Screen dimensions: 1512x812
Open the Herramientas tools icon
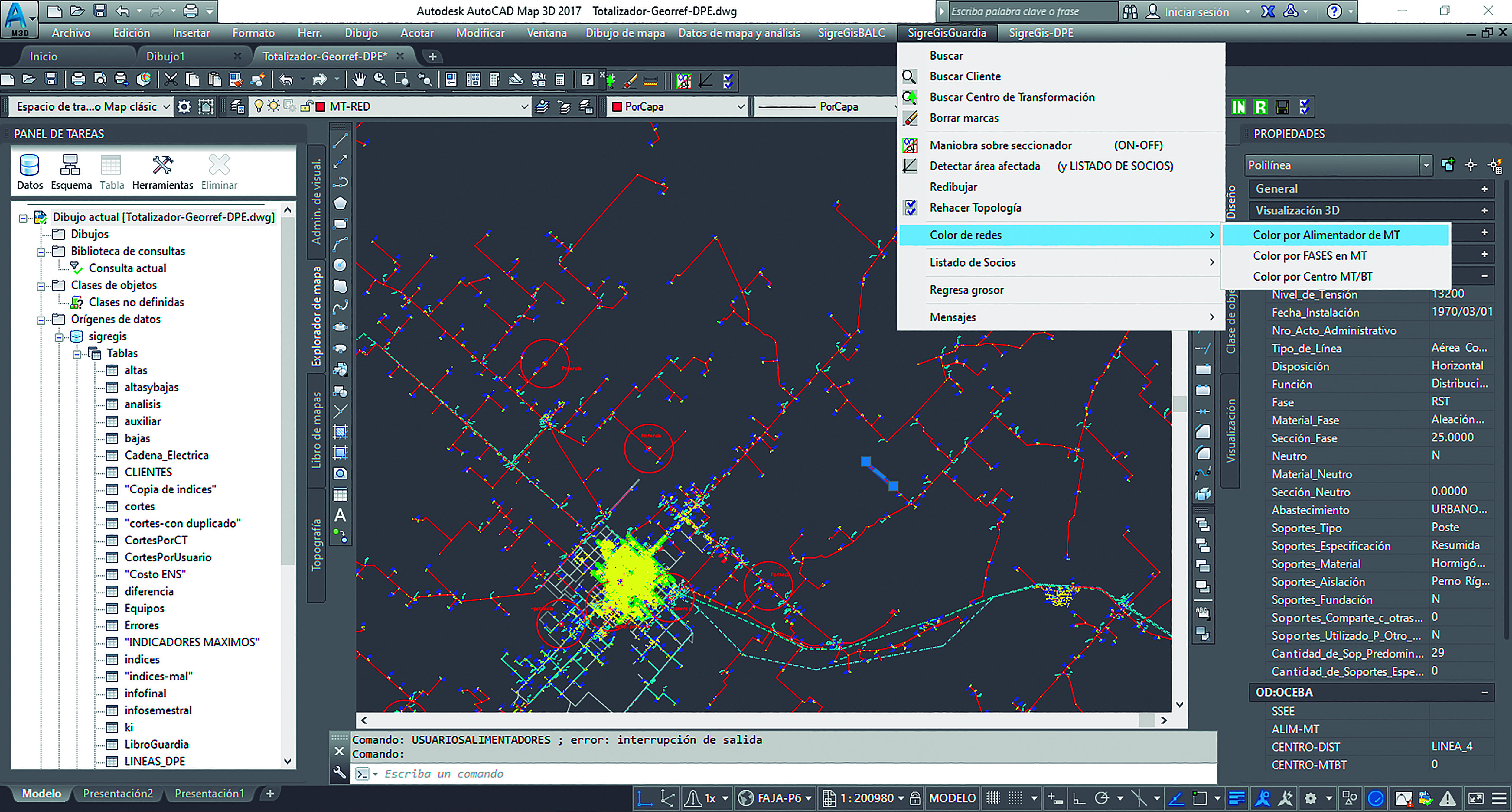163,171
